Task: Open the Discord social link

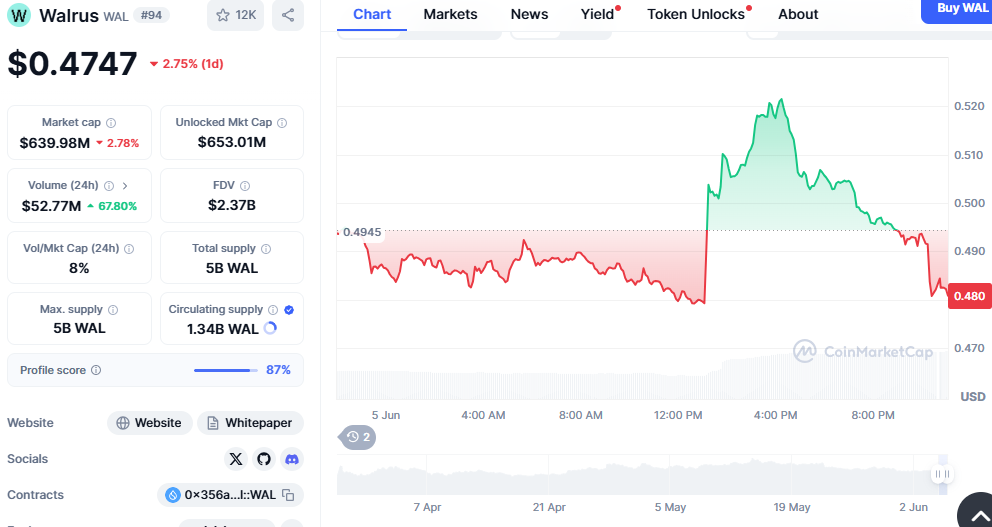Action: pos(292,459)
